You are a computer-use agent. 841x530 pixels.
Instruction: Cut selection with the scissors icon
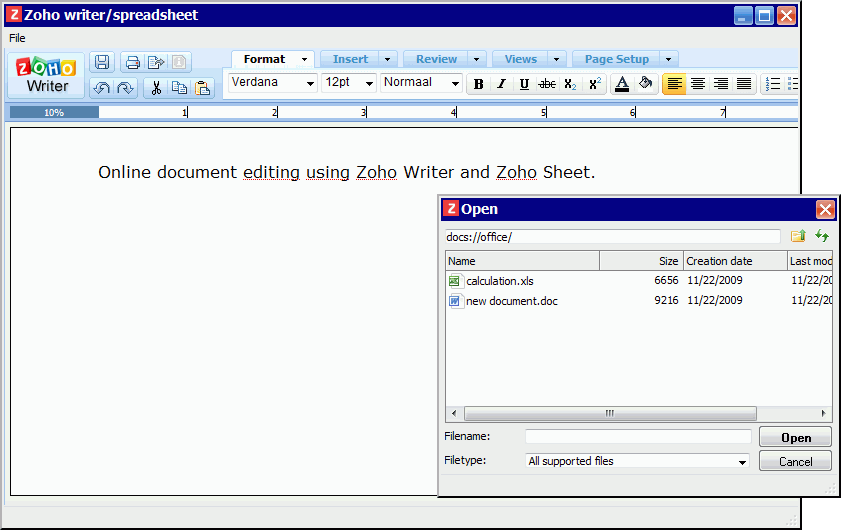tap(156, 87)
